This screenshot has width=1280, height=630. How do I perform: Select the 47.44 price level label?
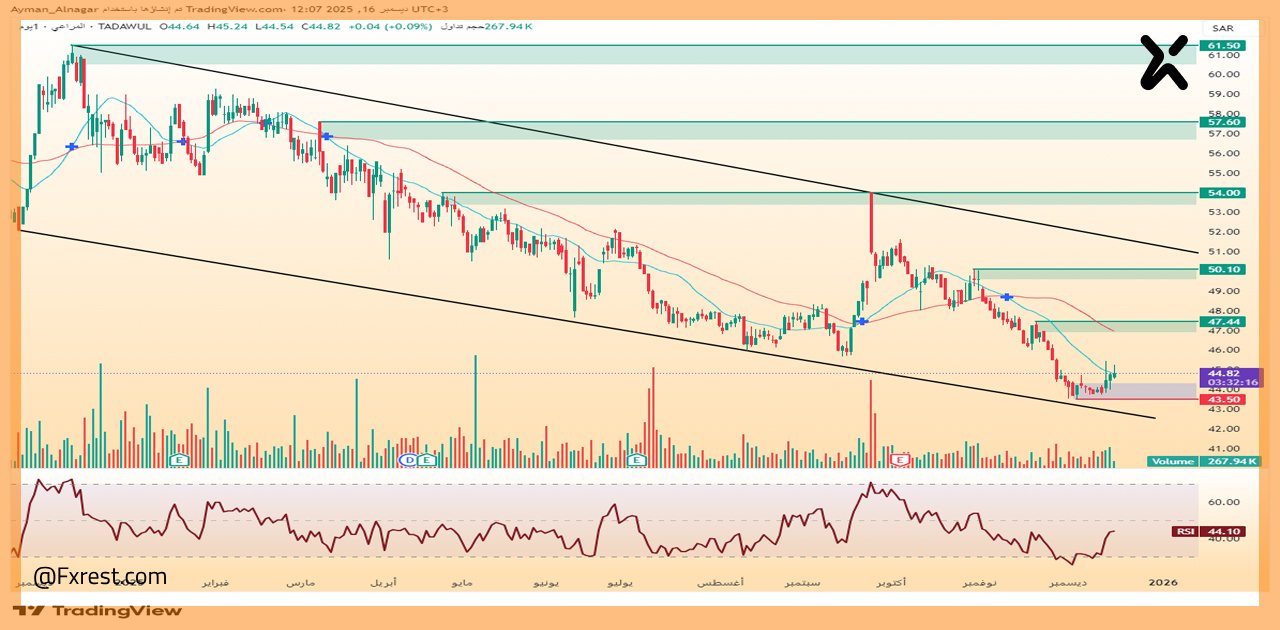(1224, 322)
